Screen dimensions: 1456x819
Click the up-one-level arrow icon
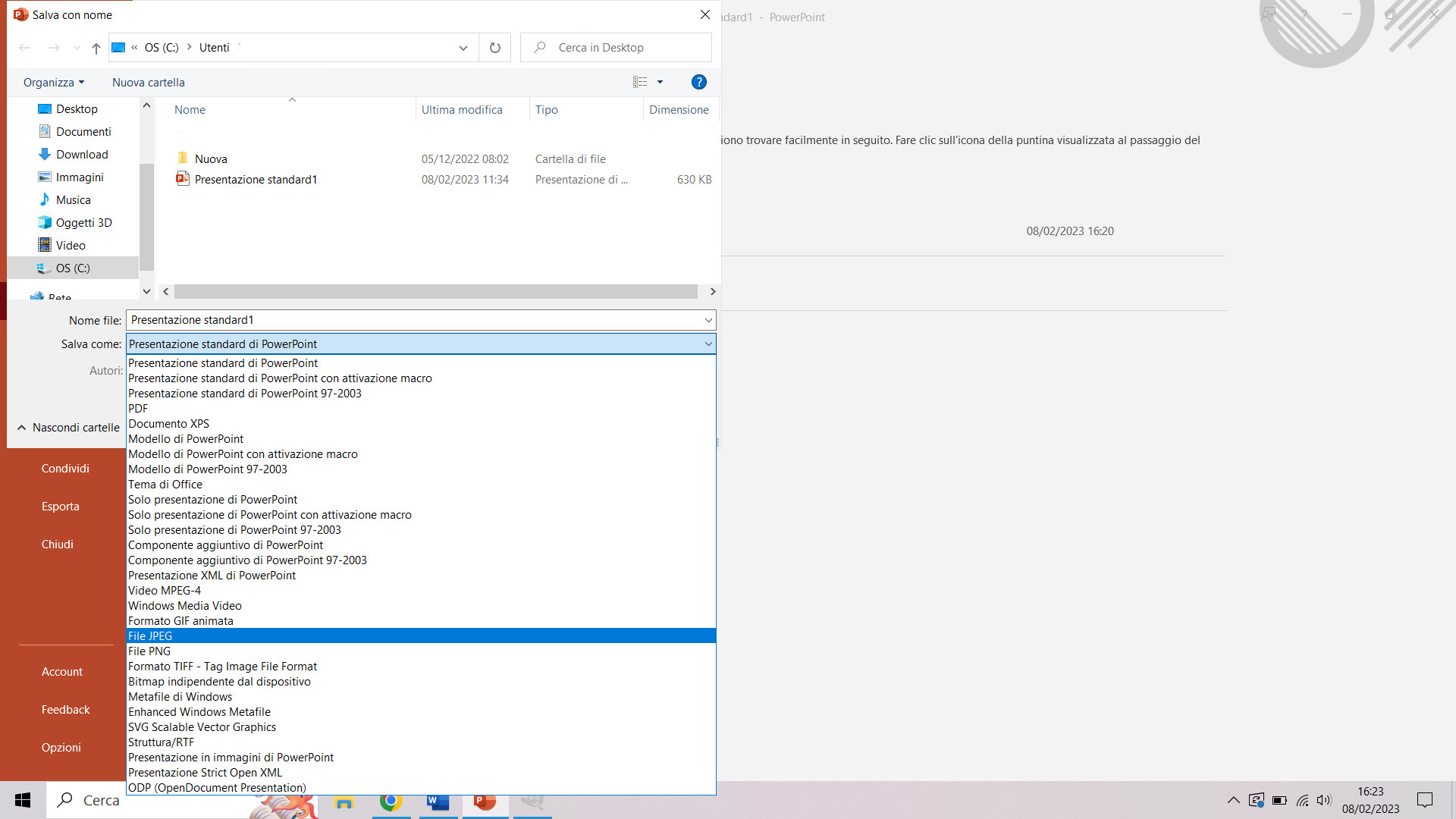[x=96, y=48]
